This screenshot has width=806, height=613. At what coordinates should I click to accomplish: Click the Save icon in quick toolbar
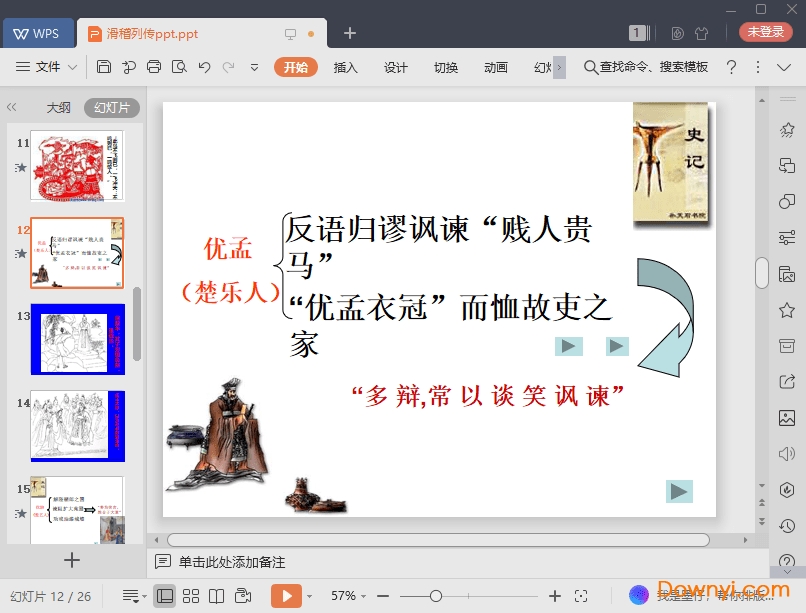coord(104,67)
